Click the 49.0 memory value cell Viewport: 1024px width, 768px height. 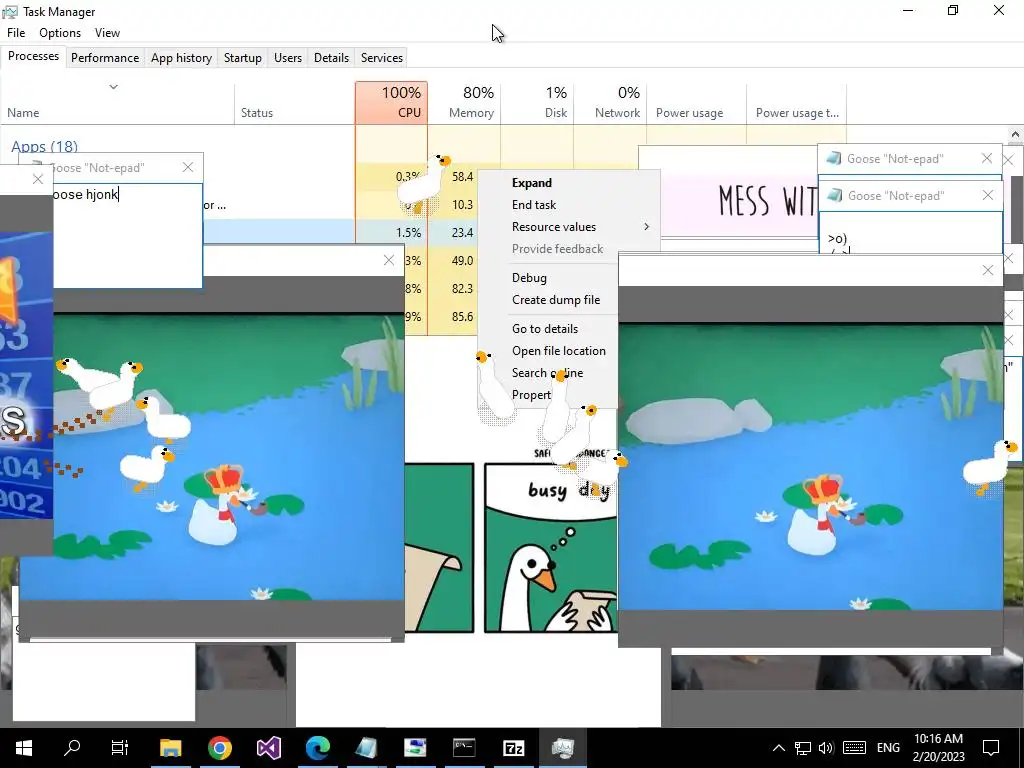(x=462, y=261)
